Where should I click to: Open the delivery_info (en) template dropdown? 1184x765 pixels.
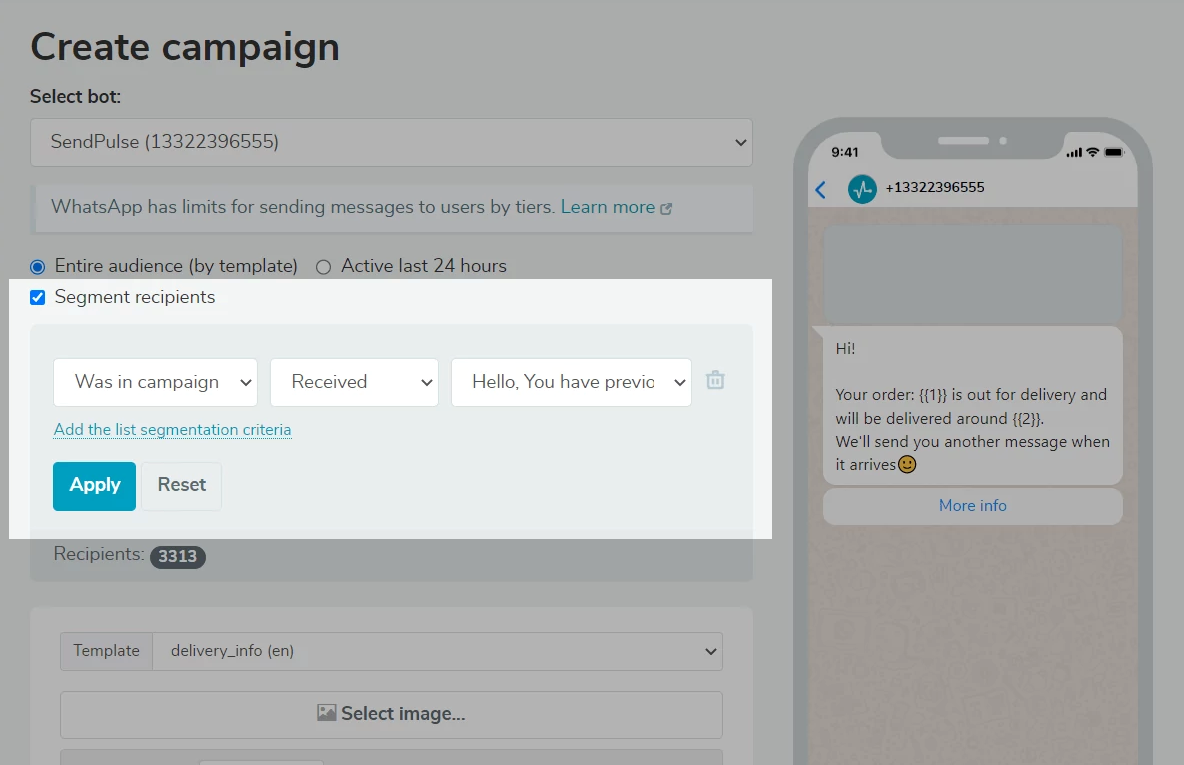tap(437, 651)
